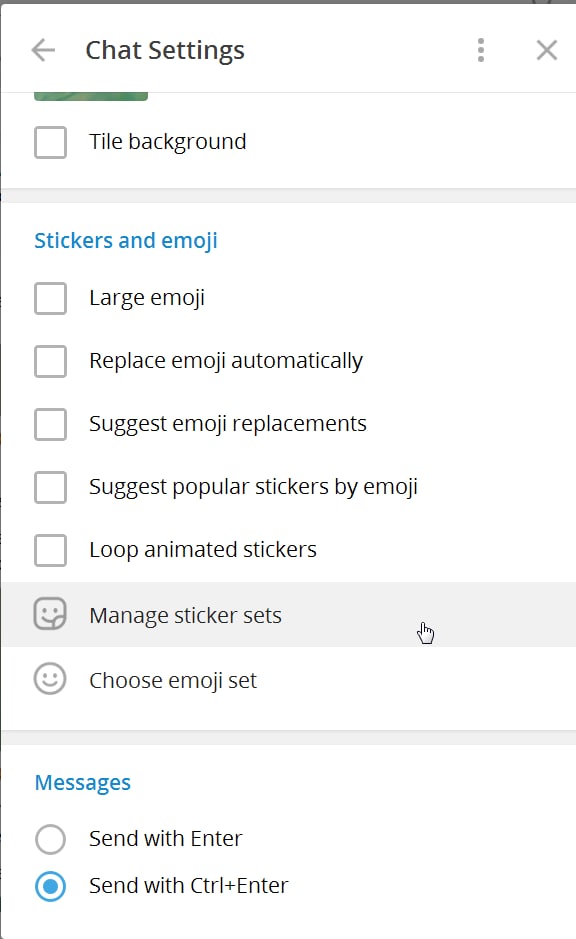Turn on Loop animated stickers

(50, 550)
